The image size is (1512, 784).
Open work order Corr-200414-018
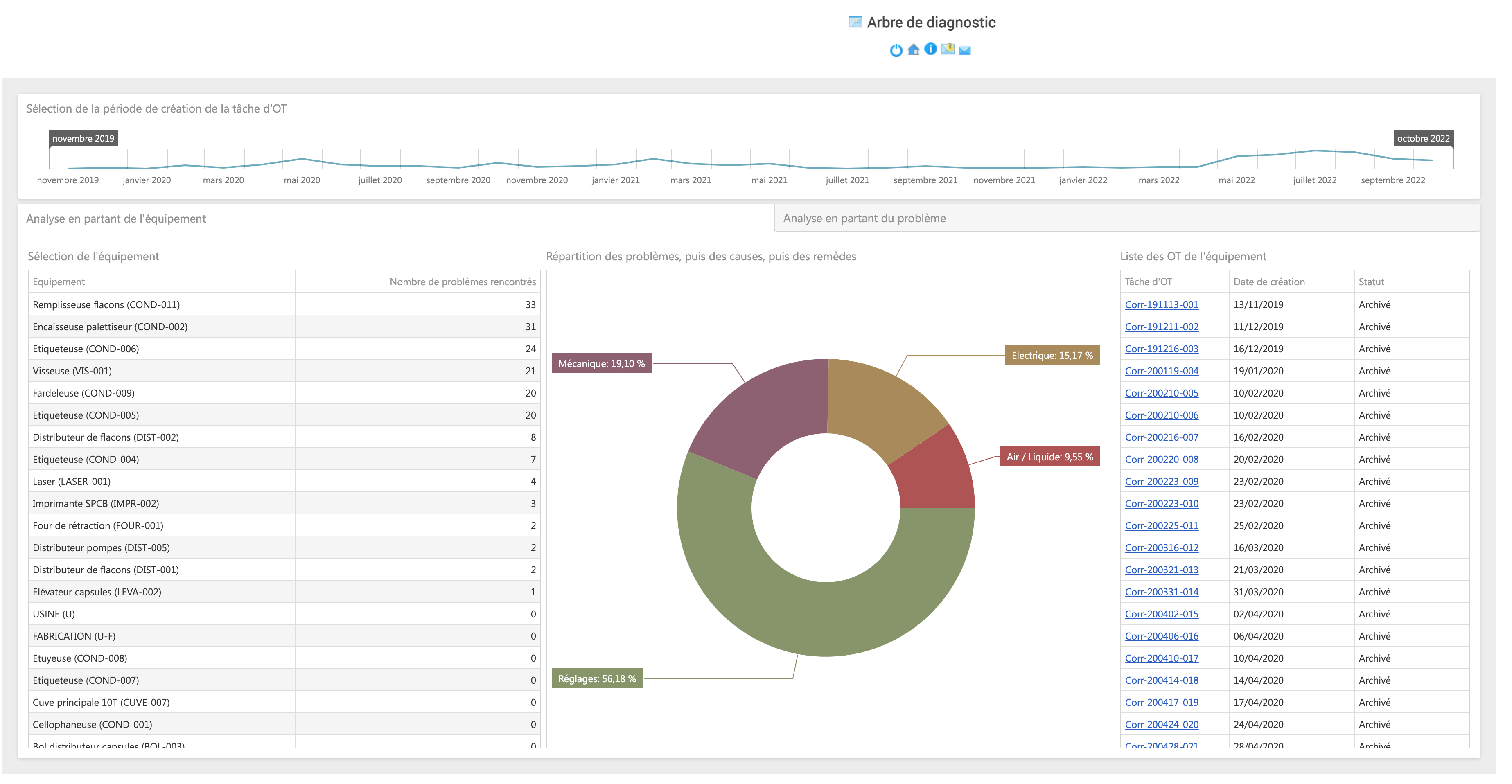(x=1162, y=681)
